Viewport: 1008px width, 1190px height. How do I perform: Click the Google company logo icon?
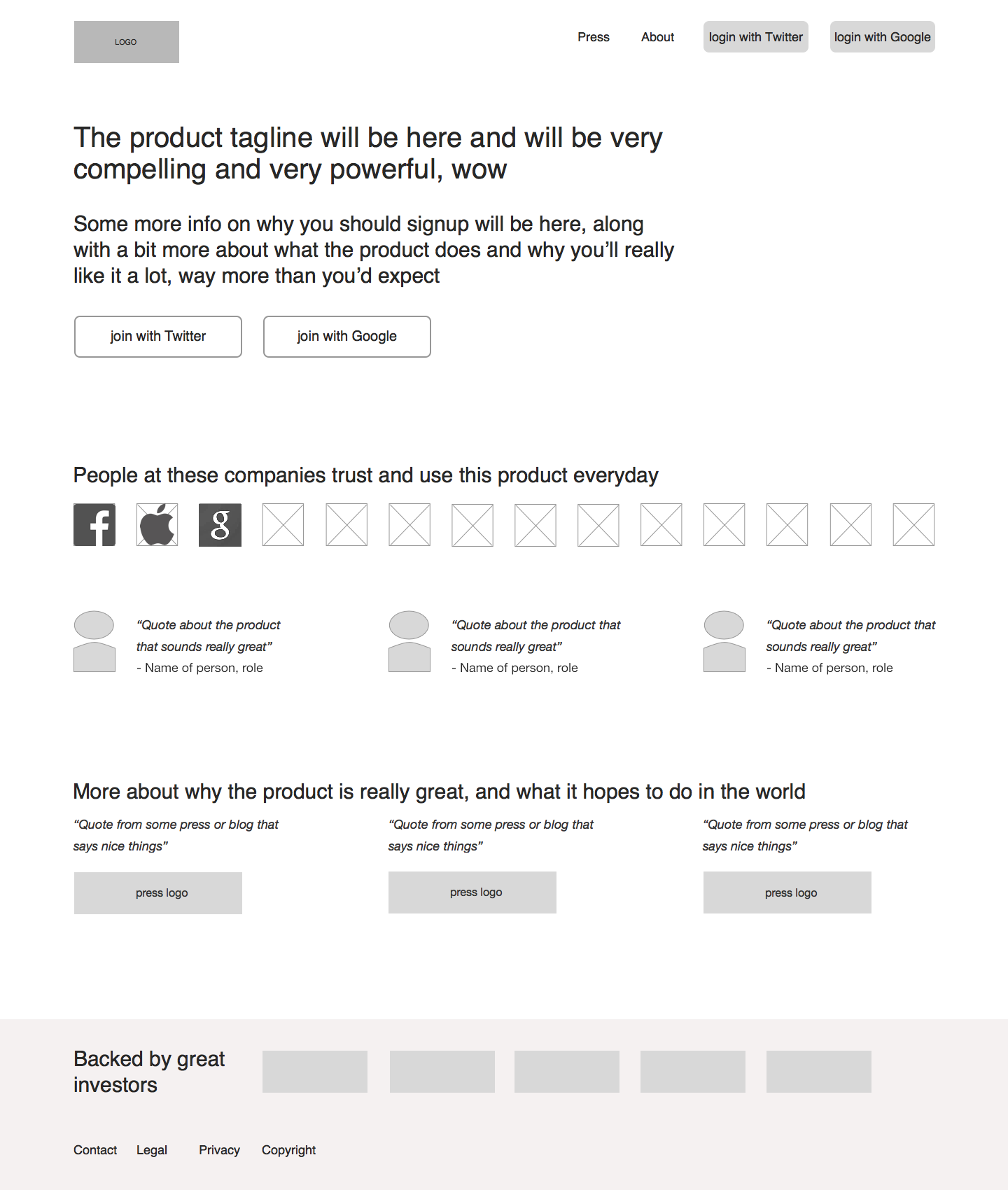pos(220,525)
